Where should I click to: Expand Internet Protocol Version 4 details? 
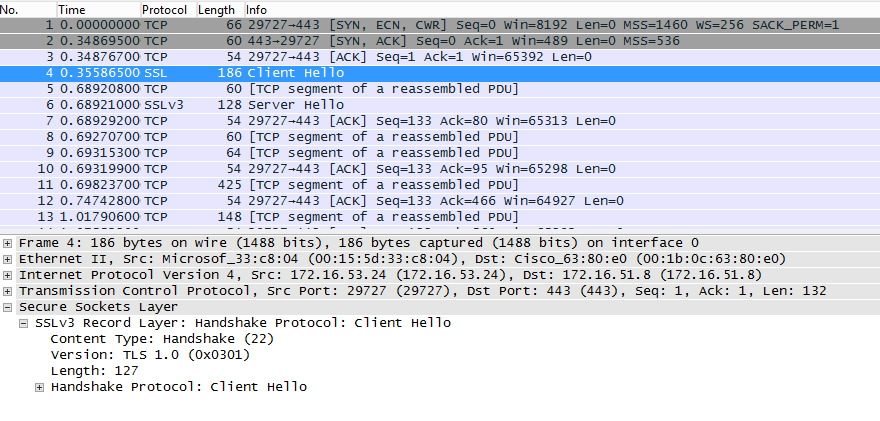pos(8,275)
